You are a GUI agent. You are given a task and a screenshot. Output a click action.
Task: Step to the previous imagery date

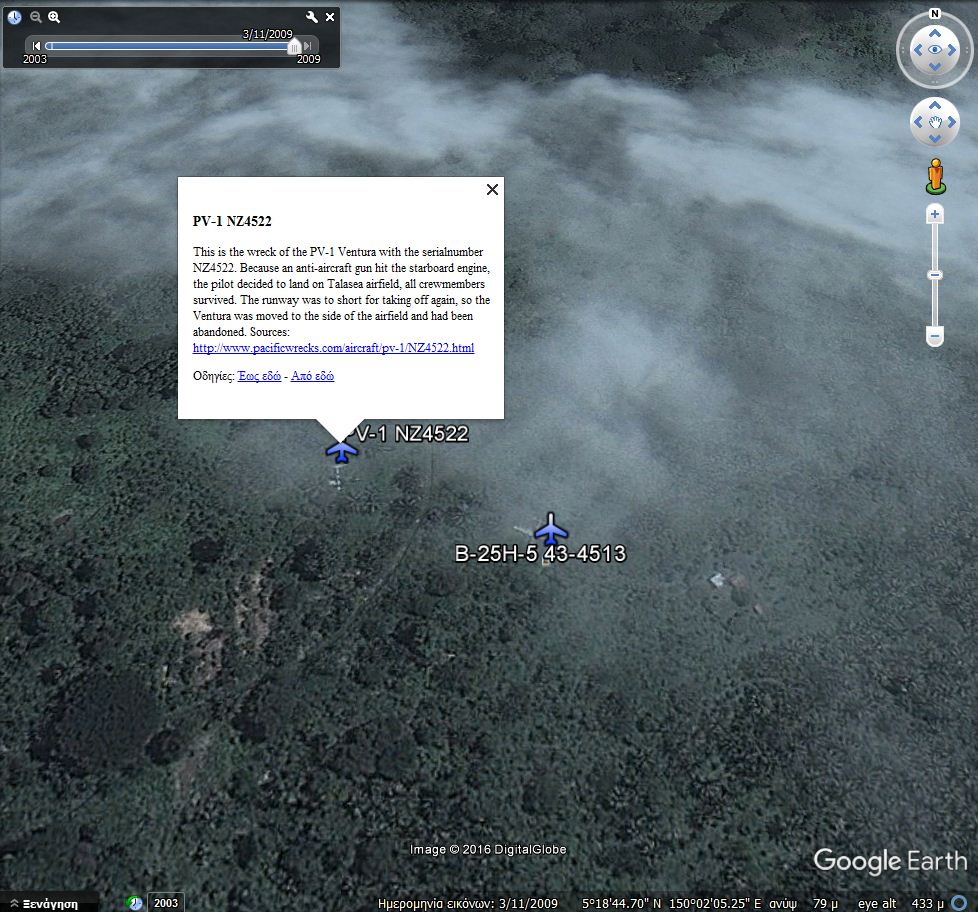pos(36,46)
